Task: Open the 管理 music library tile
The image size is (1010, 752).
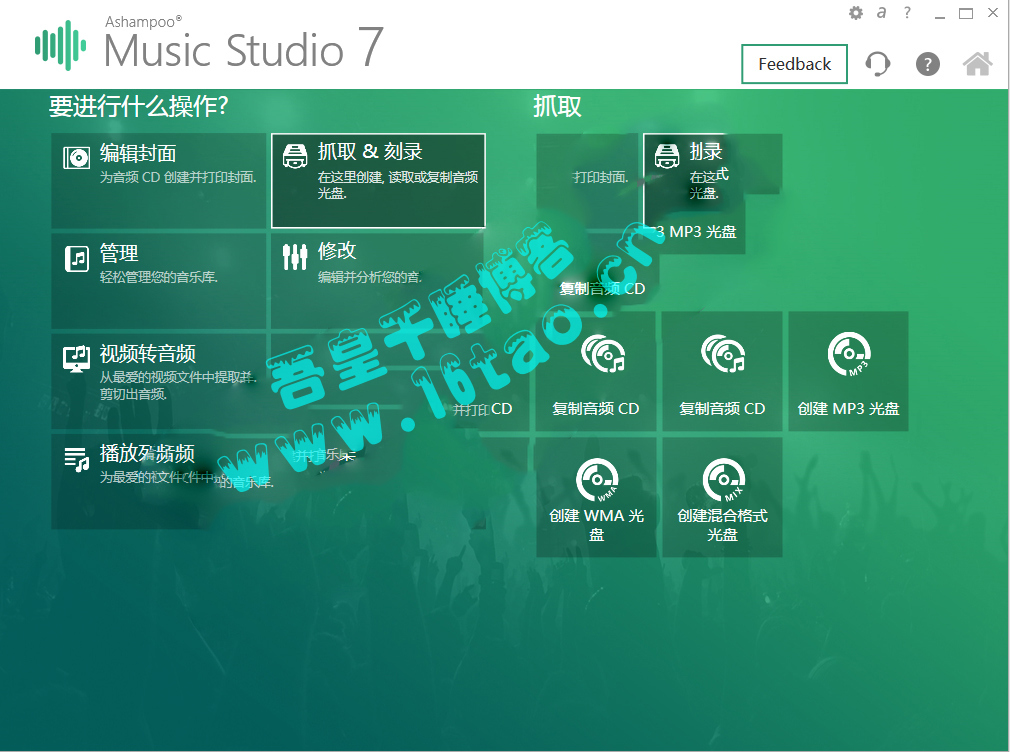Action: coord(159,280)
